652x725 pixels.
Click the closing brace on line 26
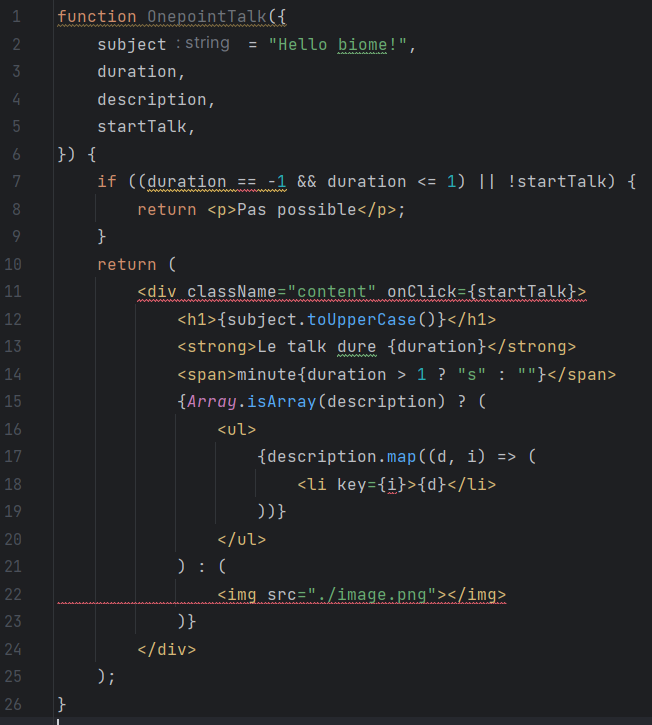point(62,705)
